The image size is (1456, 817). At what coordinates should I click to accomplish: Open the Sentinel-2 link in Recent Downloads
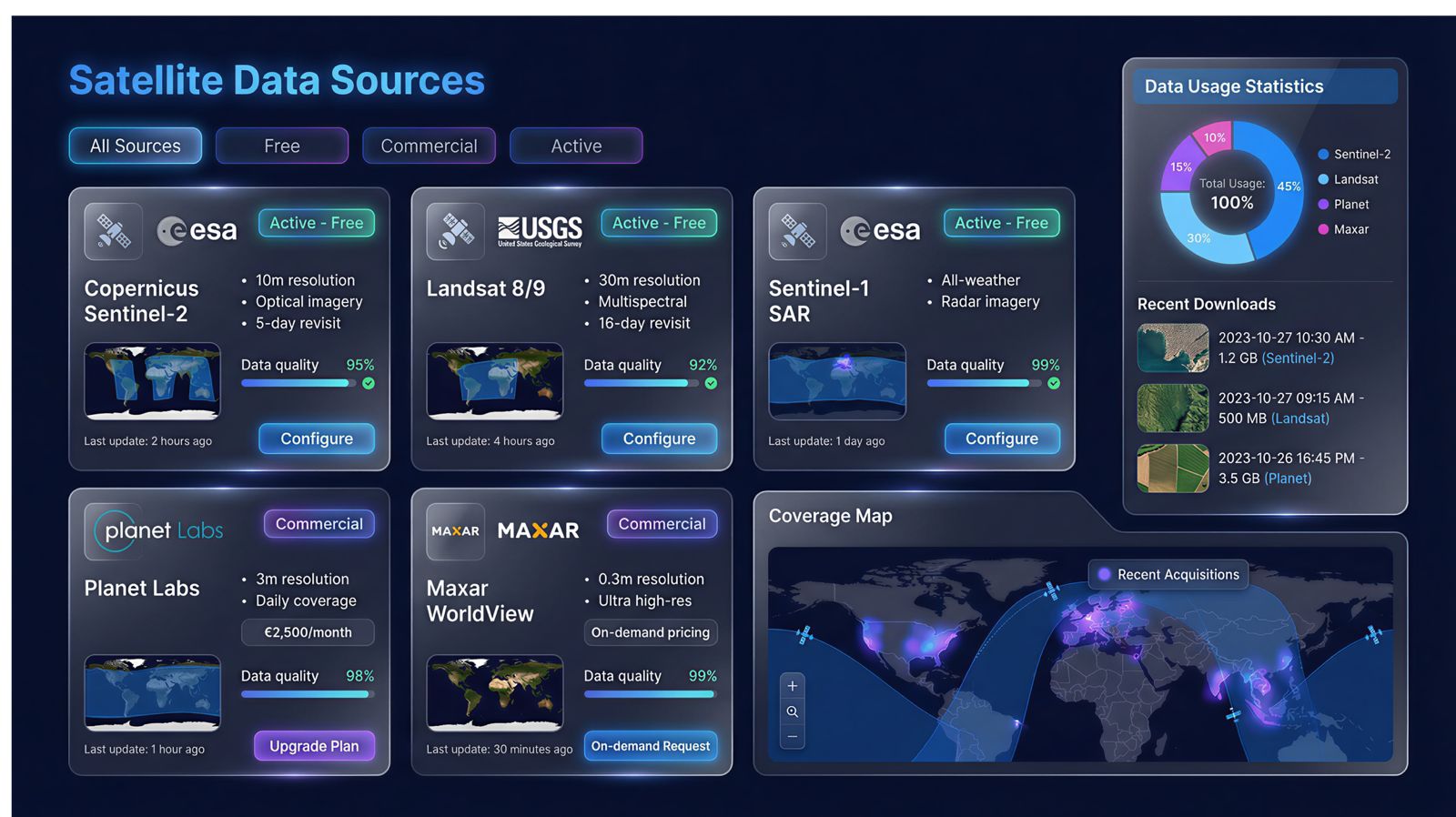coord(1299,358)
